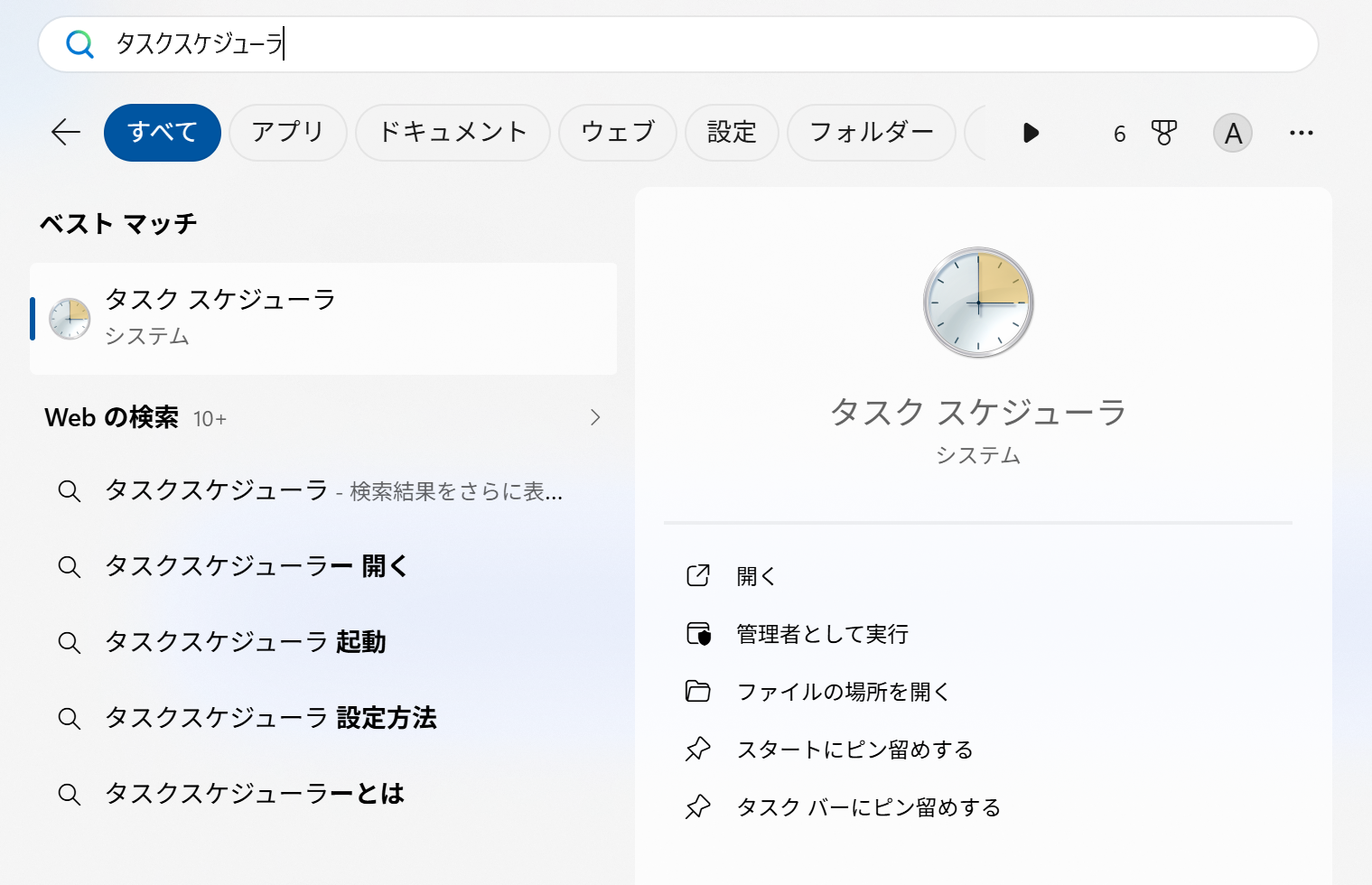Open the account avatar labeled A
The image size is (1372, 885).
pyautogui.click(x=1233, y=133)
